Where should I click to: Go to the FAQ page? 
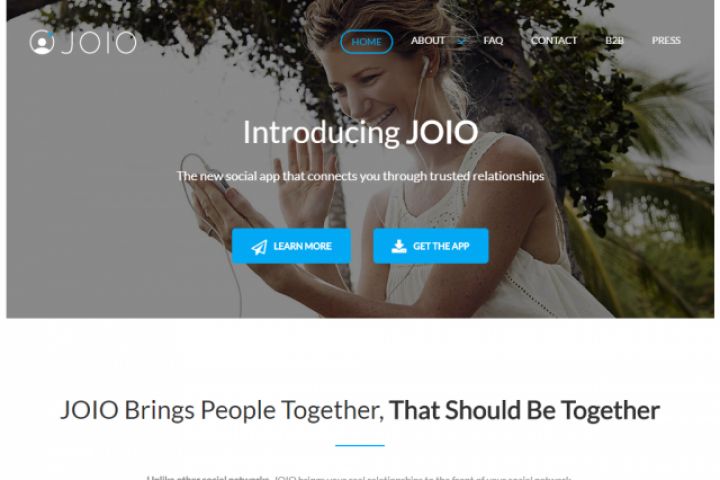pyautogui.click(x=493, y=40)
